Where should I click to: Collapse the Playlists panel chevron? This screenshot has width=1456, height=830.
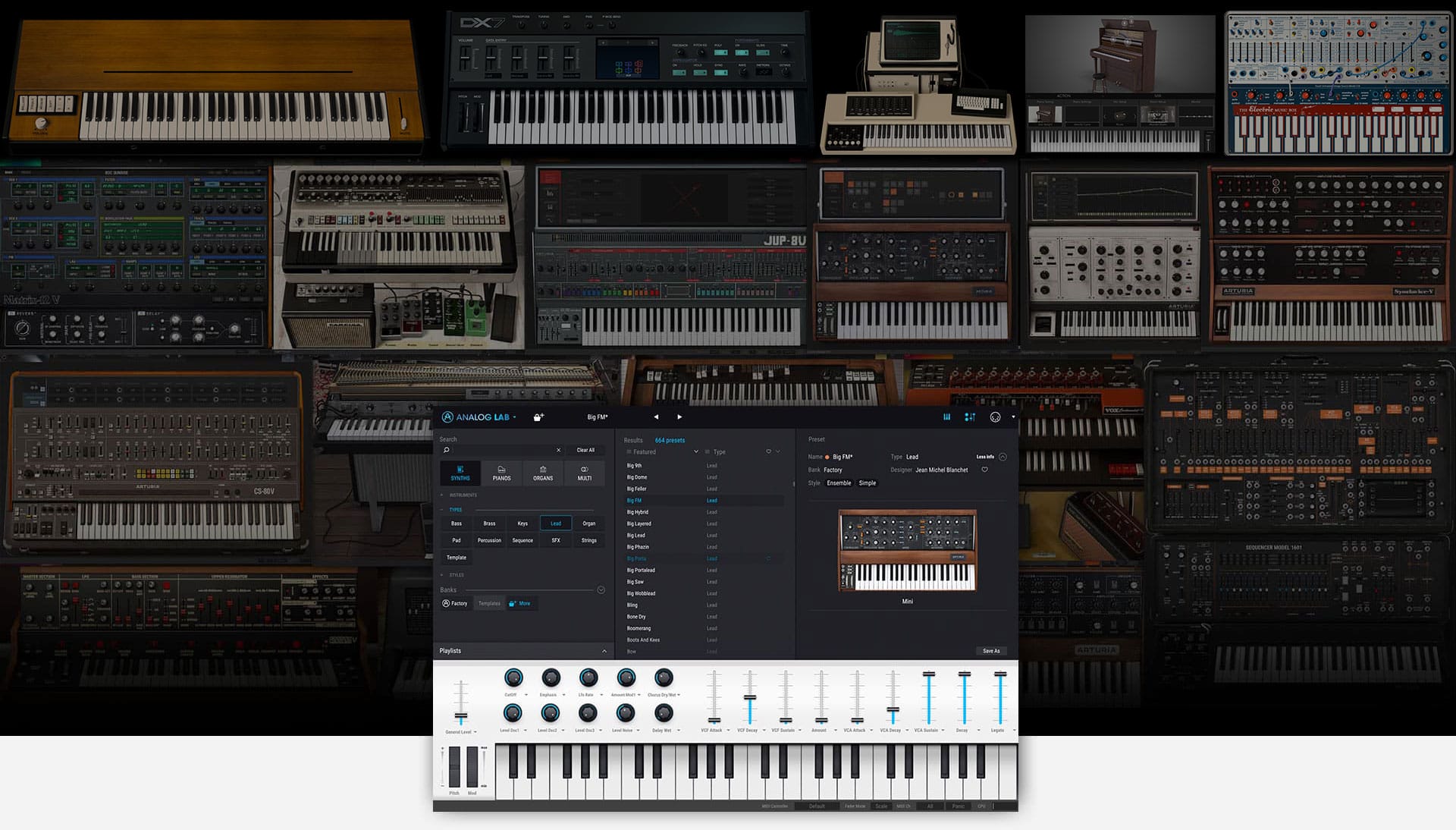point(604,651)
